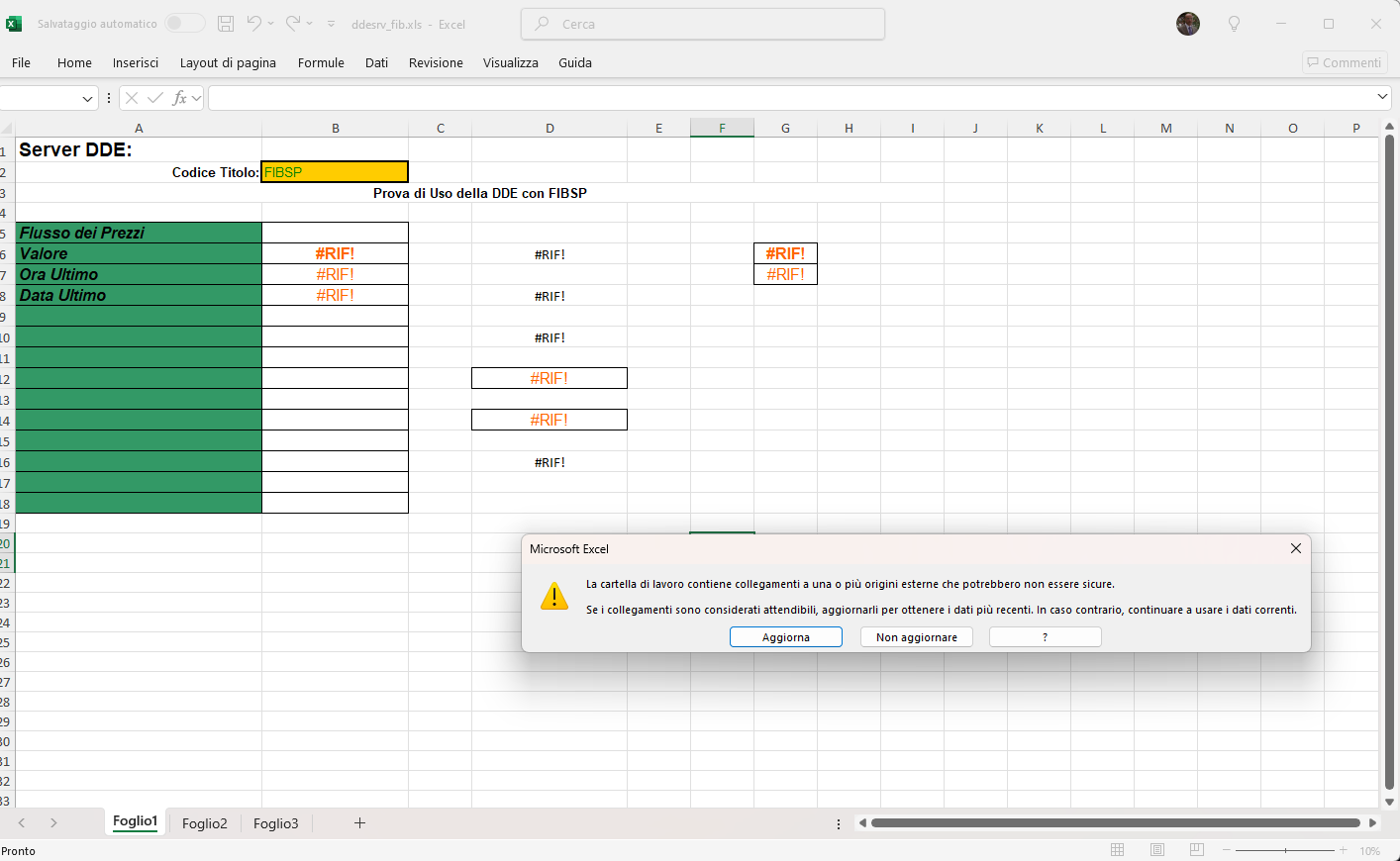
Task: Open the Name Box dropdown
Action: pos(87,98)
